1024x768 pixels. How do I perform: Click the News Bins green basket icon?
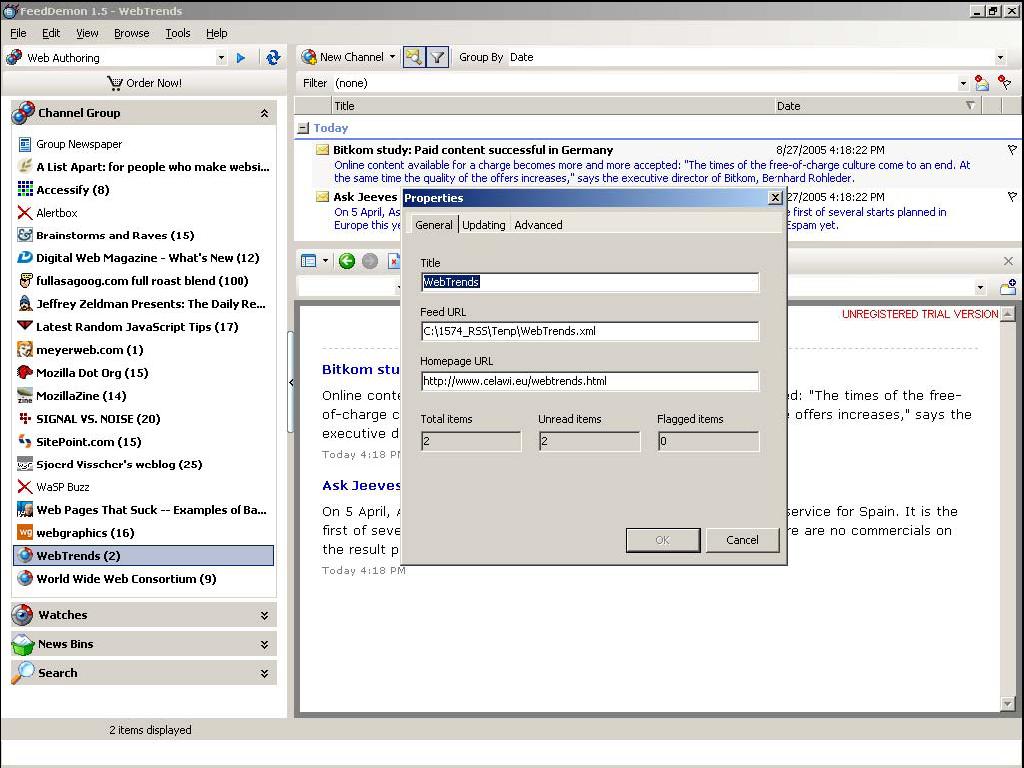[23, 644]
